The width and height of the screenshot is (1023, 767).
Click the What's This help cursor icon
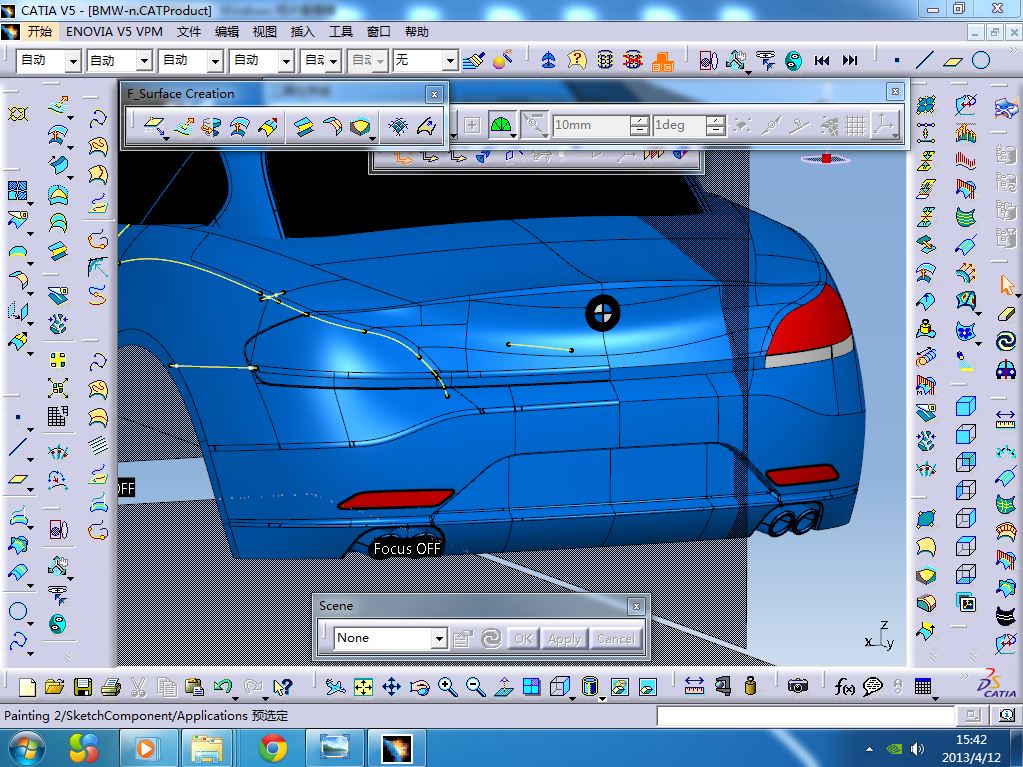pos(282,686)
